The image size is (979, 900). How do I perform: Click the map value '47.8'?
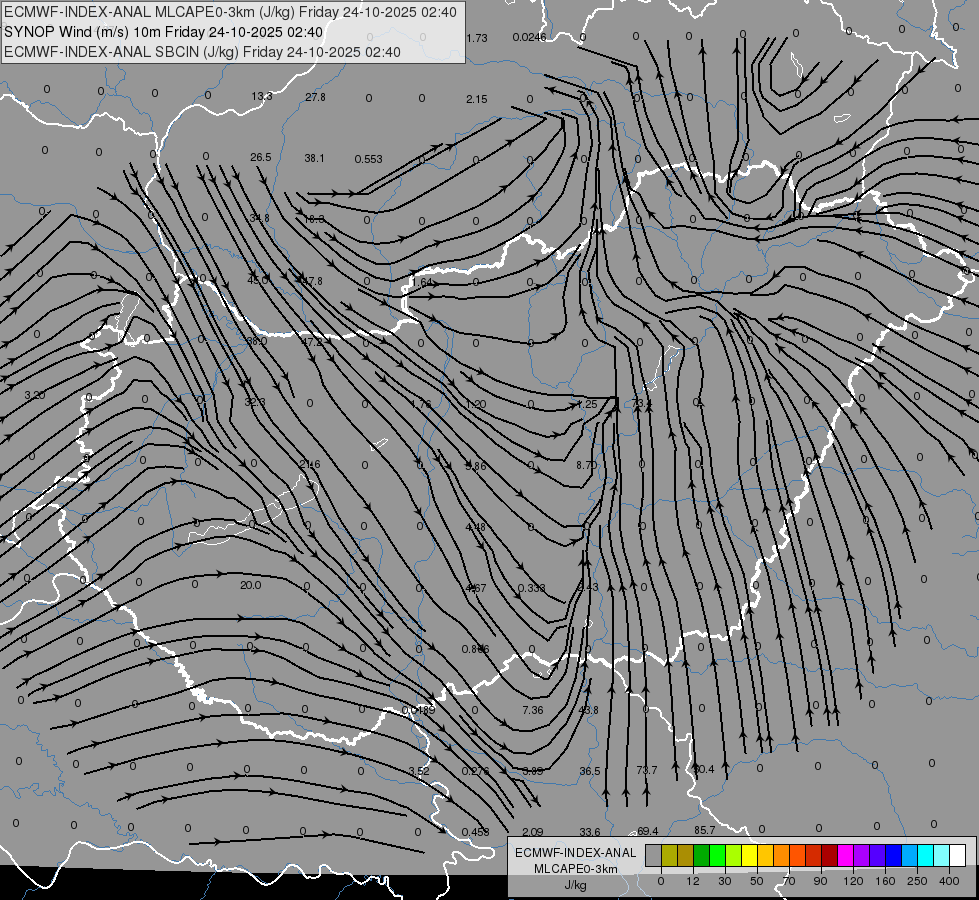[x=312, y=281]
